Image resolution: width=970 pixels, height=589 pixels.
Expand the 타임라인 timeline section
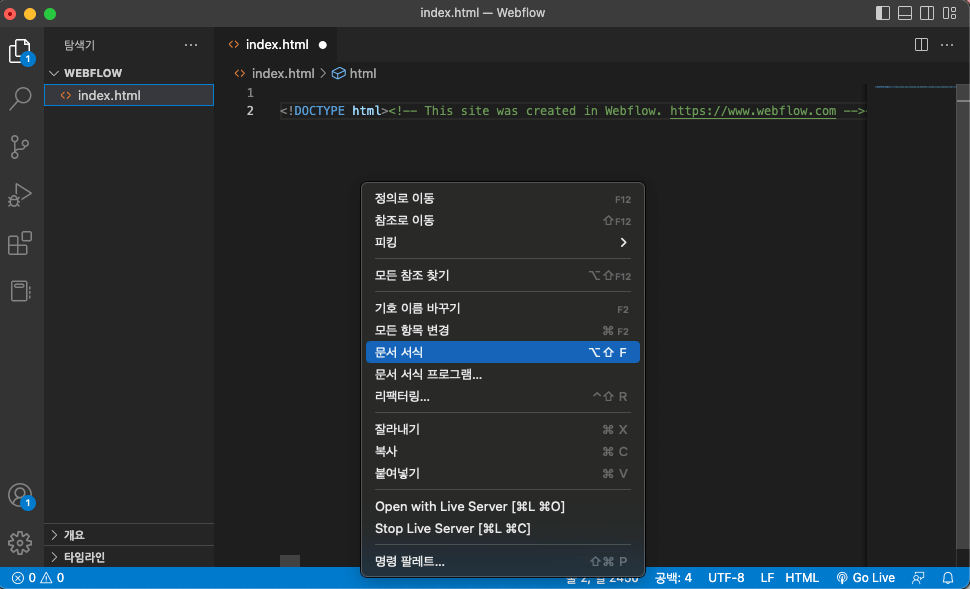pos(129,557)
